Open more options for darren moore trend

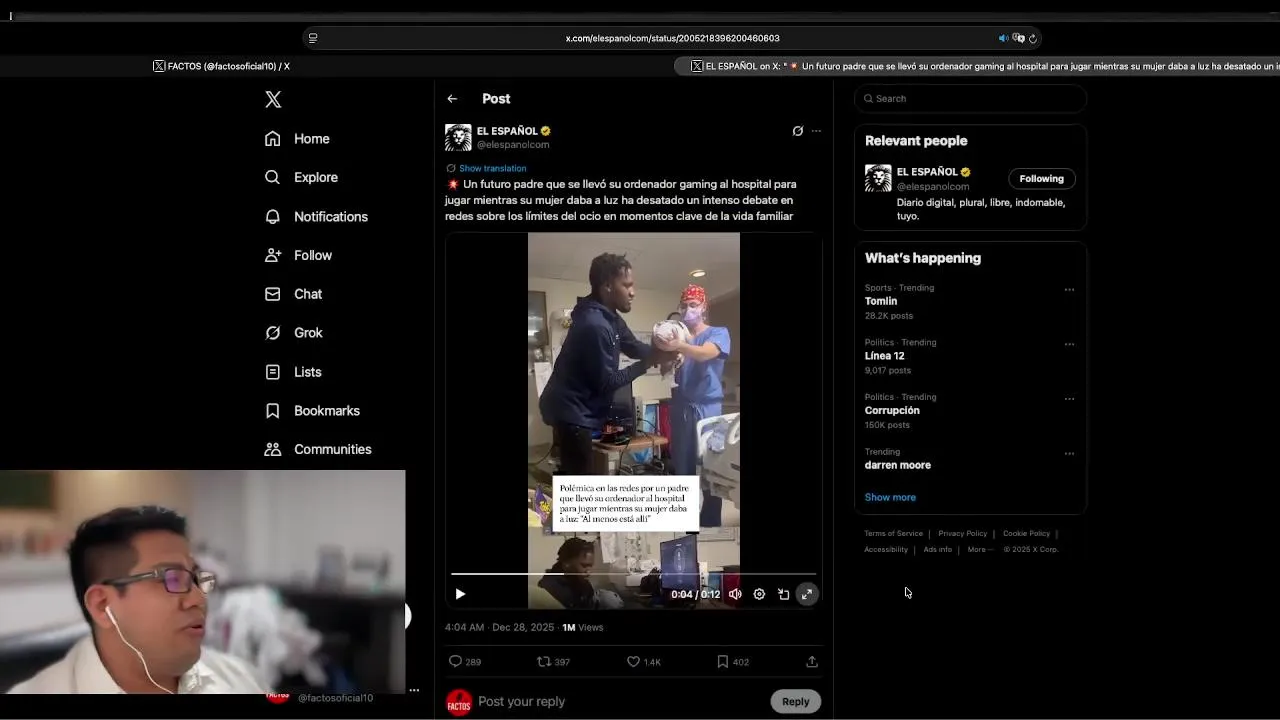(1069, 453)
